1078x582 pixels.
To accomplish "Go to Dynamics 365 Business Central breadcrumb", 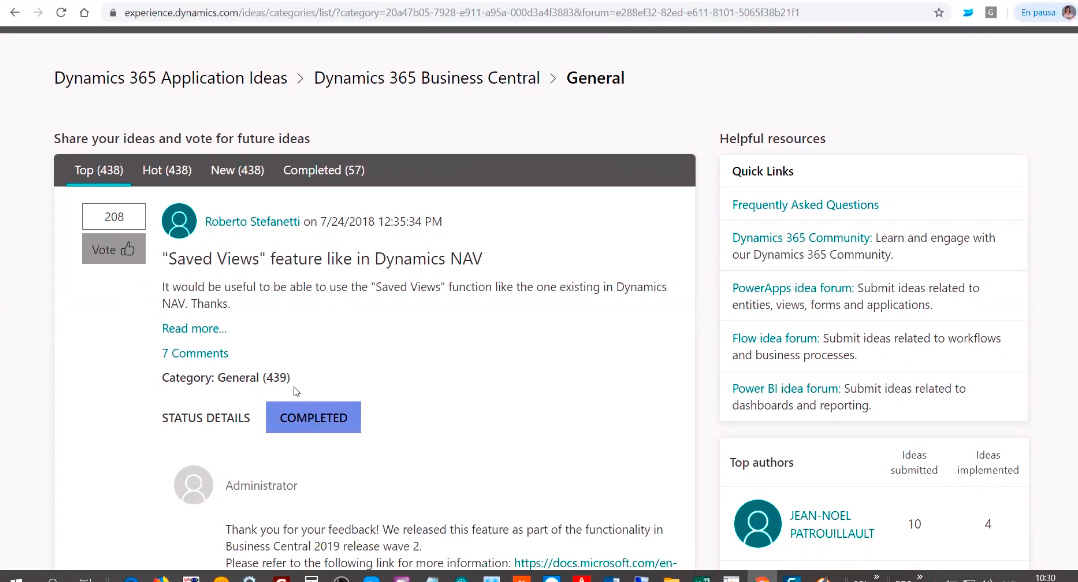I will point(426,78).
